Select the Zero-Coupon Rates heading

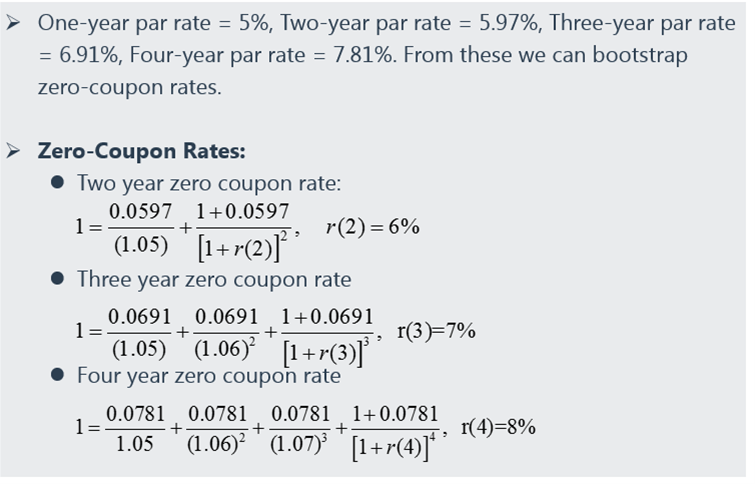pyautogui.click(x=142, y=151)
